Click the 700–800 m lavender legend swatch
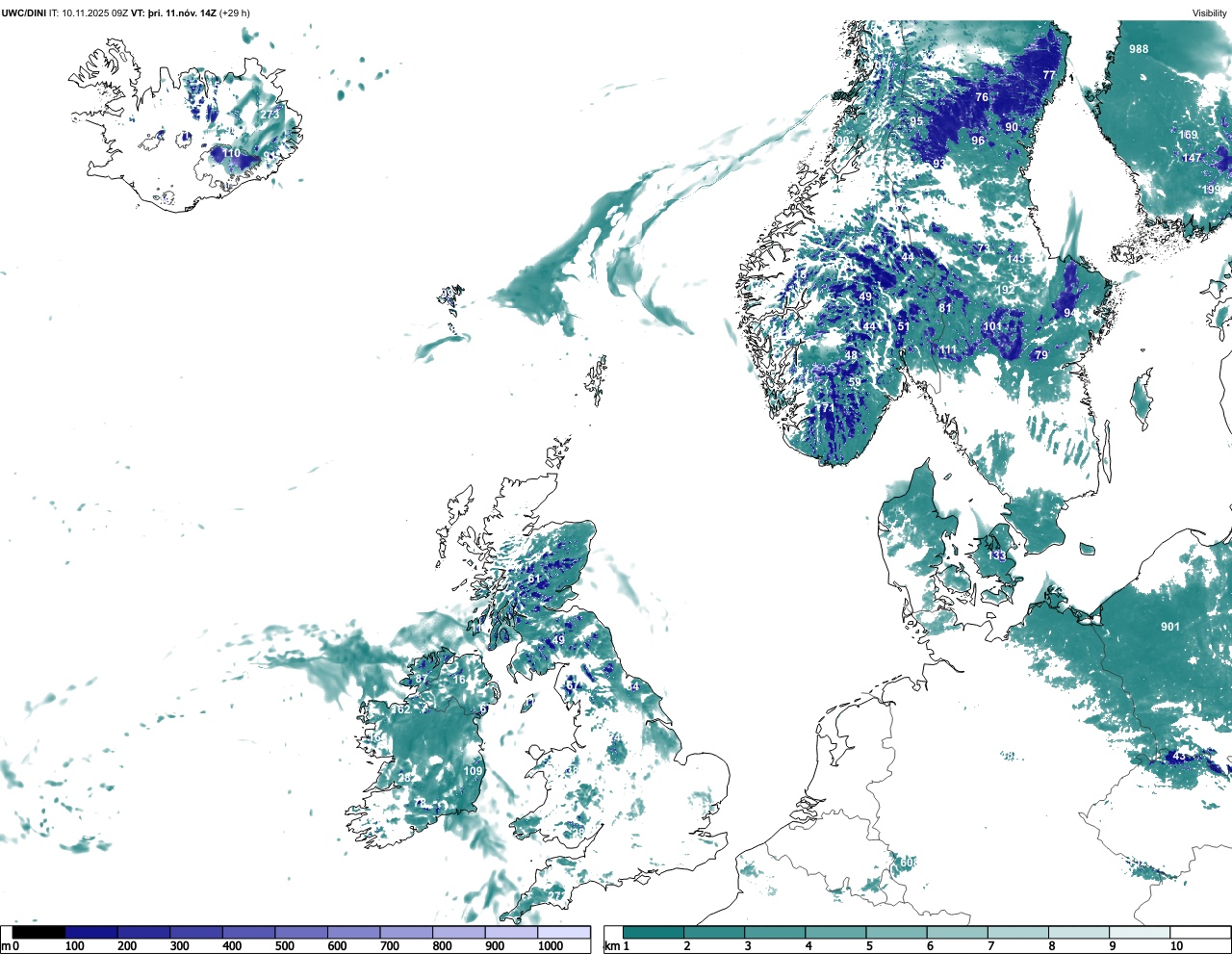 [x=406, y=932]
